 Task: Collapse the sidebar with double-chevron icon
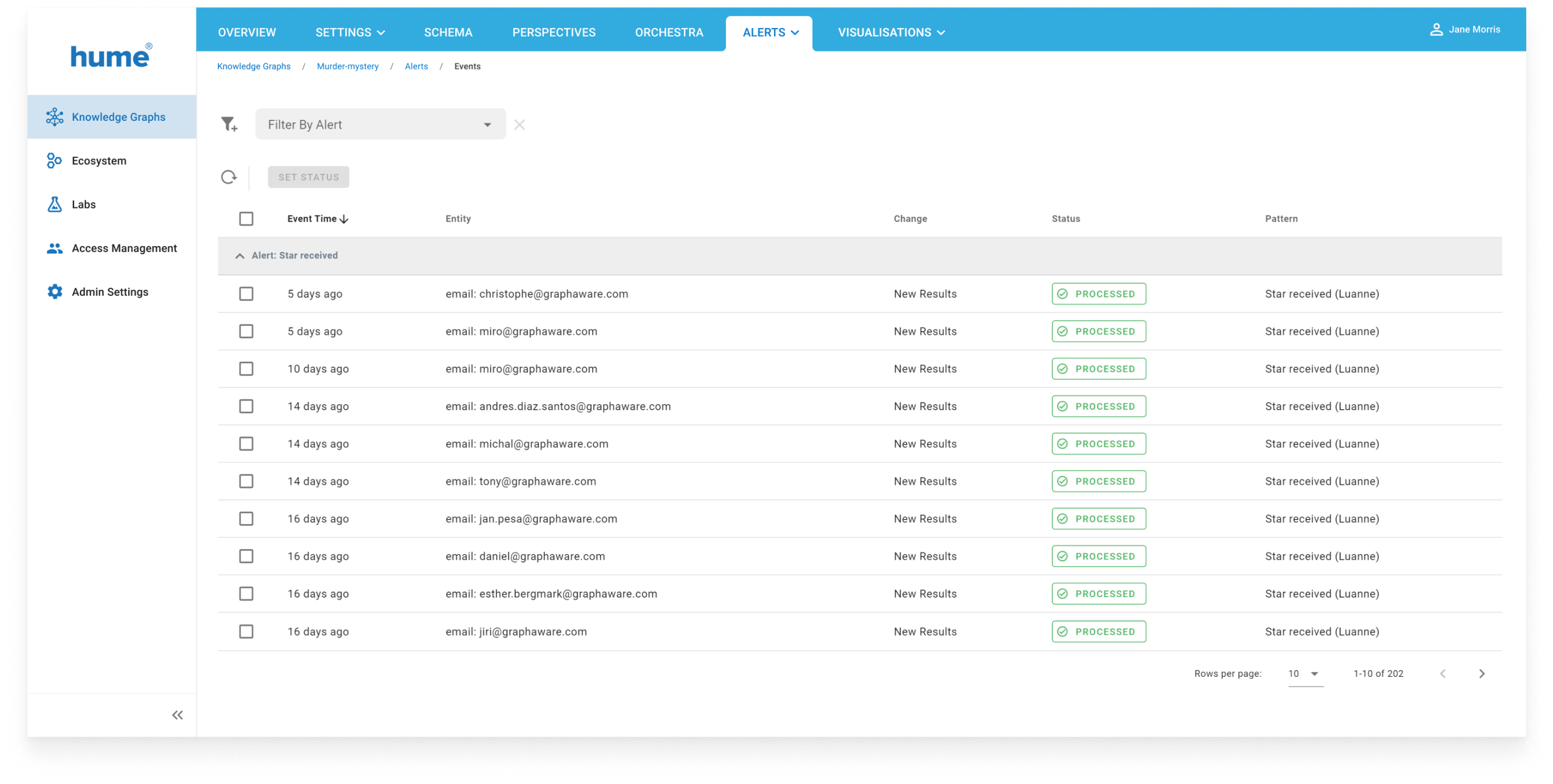pyautogui.click(x=177, y=715)
